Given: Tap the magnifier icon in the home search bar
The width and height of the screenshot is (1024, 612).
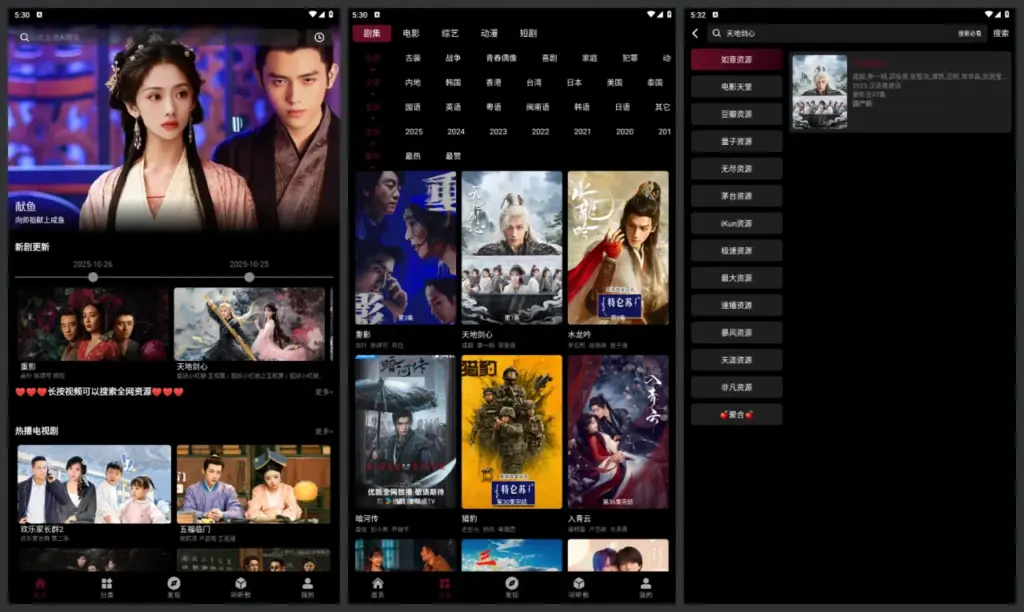Looking at the screenshot, I should (x=24, y=36).
